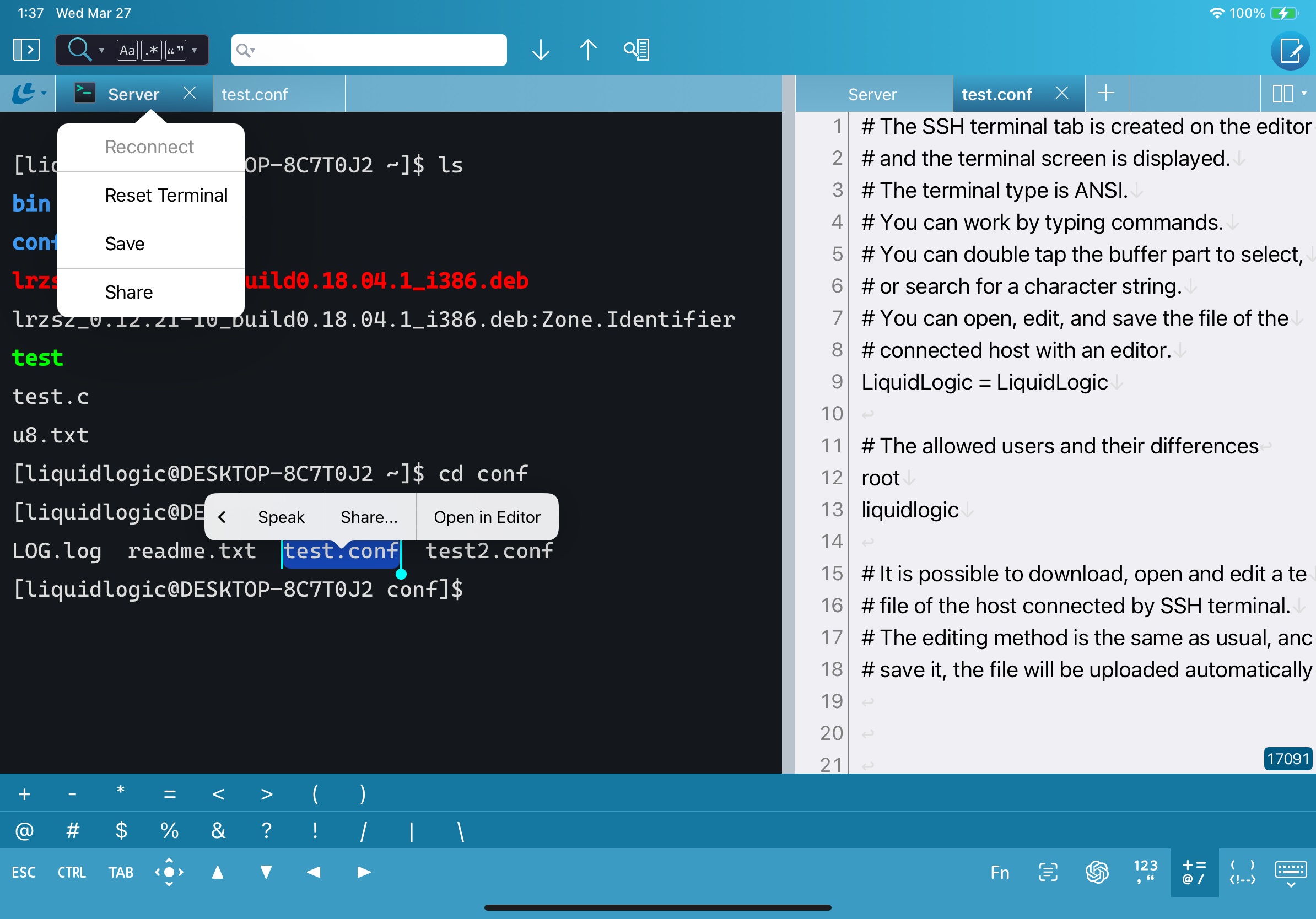Tap the text scan icon near Fn
1316x919 pixels.
(1048, 872)
